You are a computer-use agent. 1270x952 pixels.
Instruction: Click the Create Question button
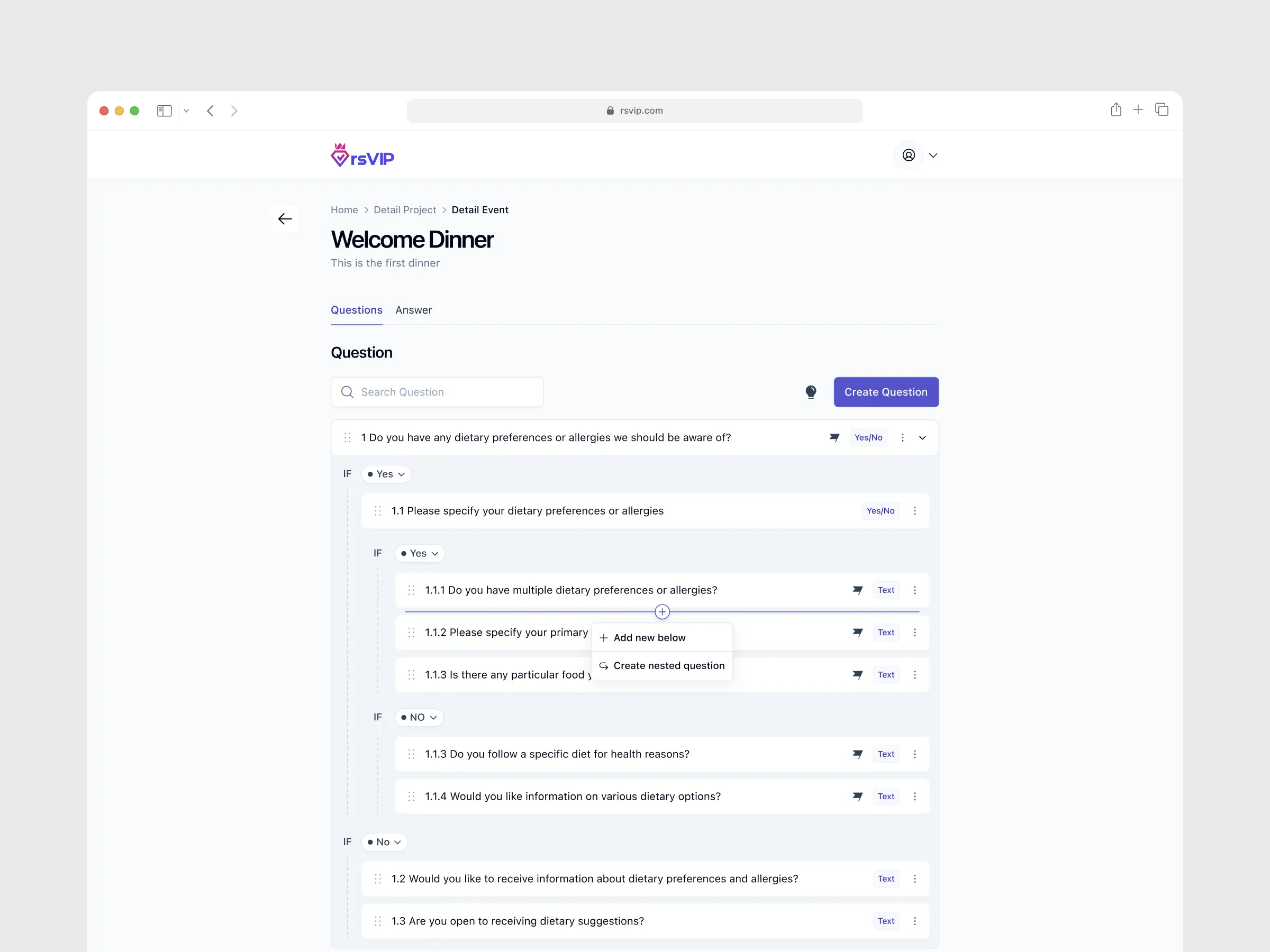coord(885,392)
